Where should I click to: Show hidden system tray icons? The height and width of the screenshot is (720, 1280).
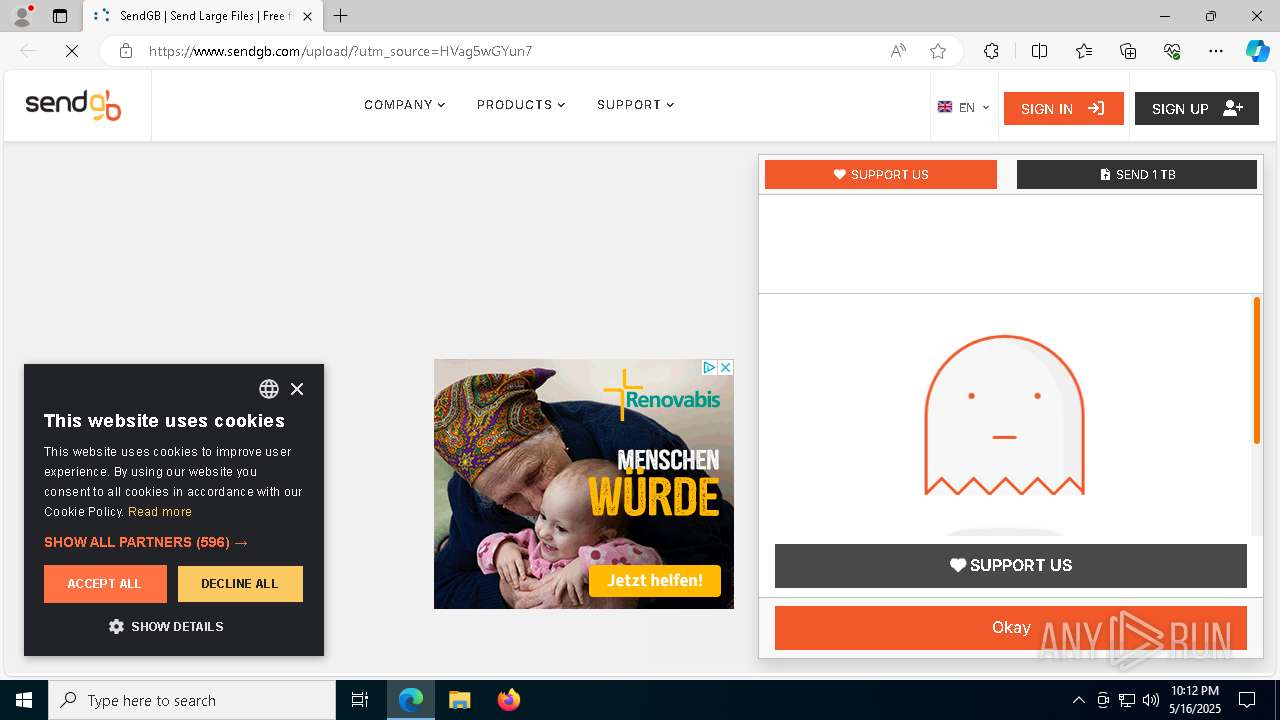tap(1078, 700)
